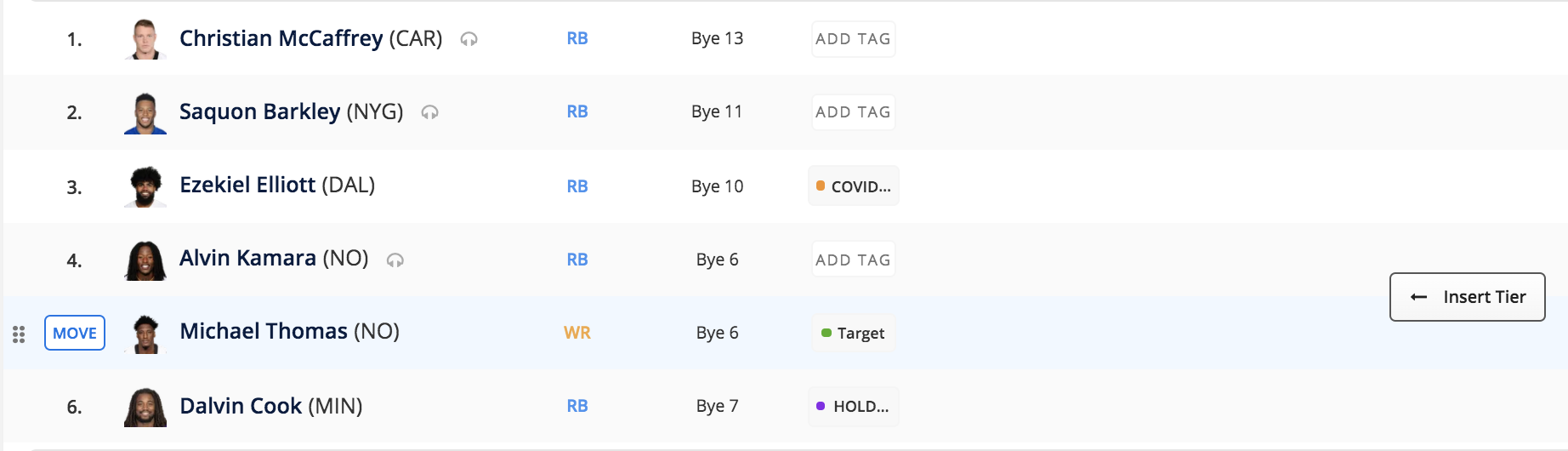Add a tag to Christian McCaffrey

click(x=853, y=39)
